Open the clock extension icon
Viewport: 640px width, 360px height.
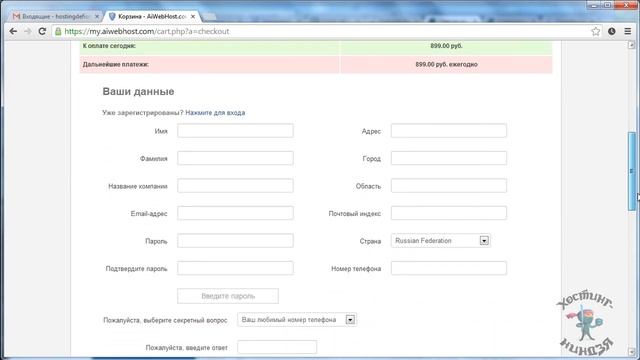611,31
